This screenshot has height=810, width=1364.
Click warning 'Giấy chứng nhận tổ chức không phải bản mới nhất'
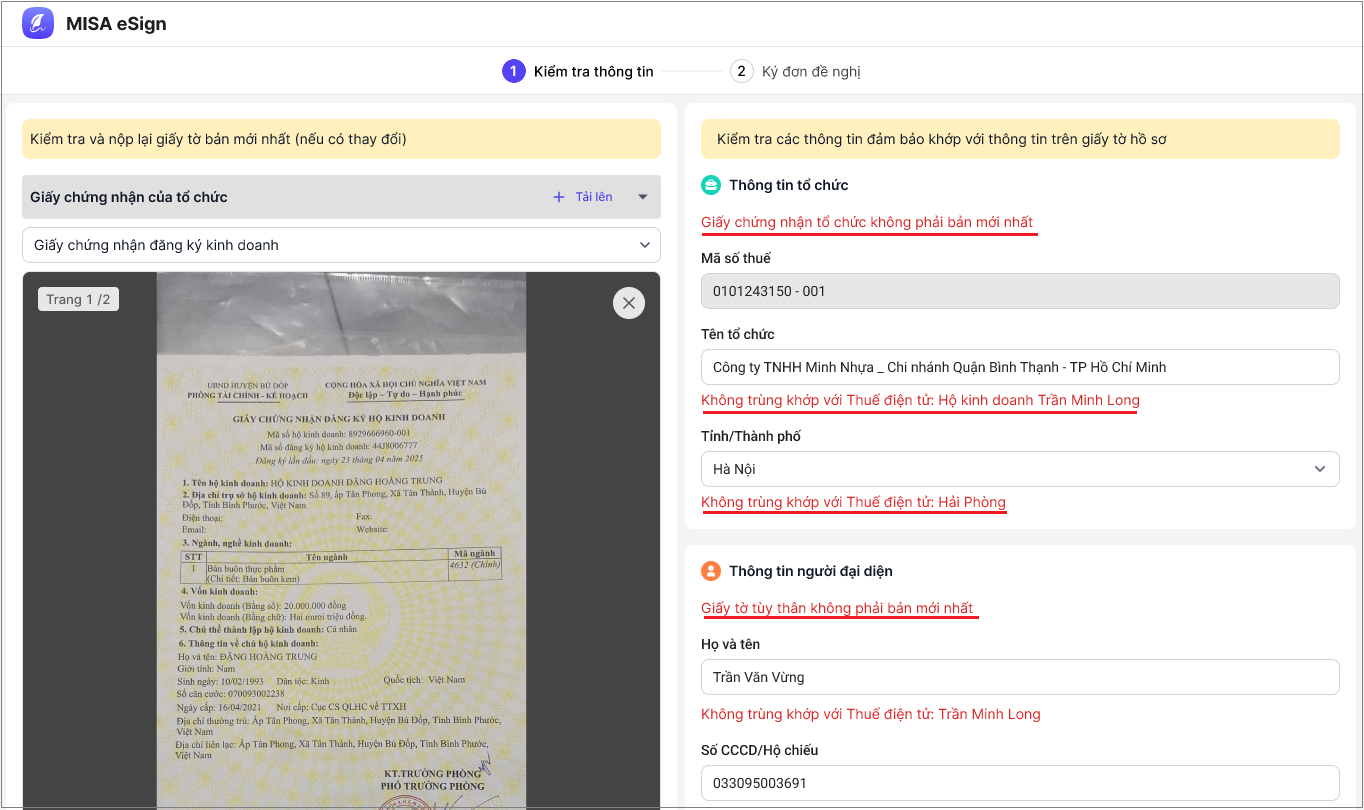867,222
